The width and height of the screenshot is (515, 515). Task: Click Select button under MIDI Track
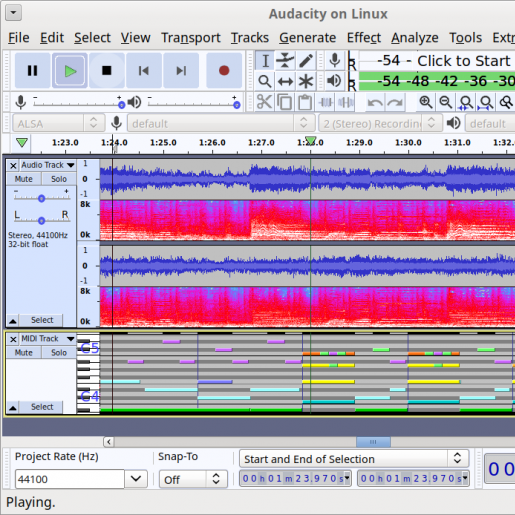(x=42, y=407)
